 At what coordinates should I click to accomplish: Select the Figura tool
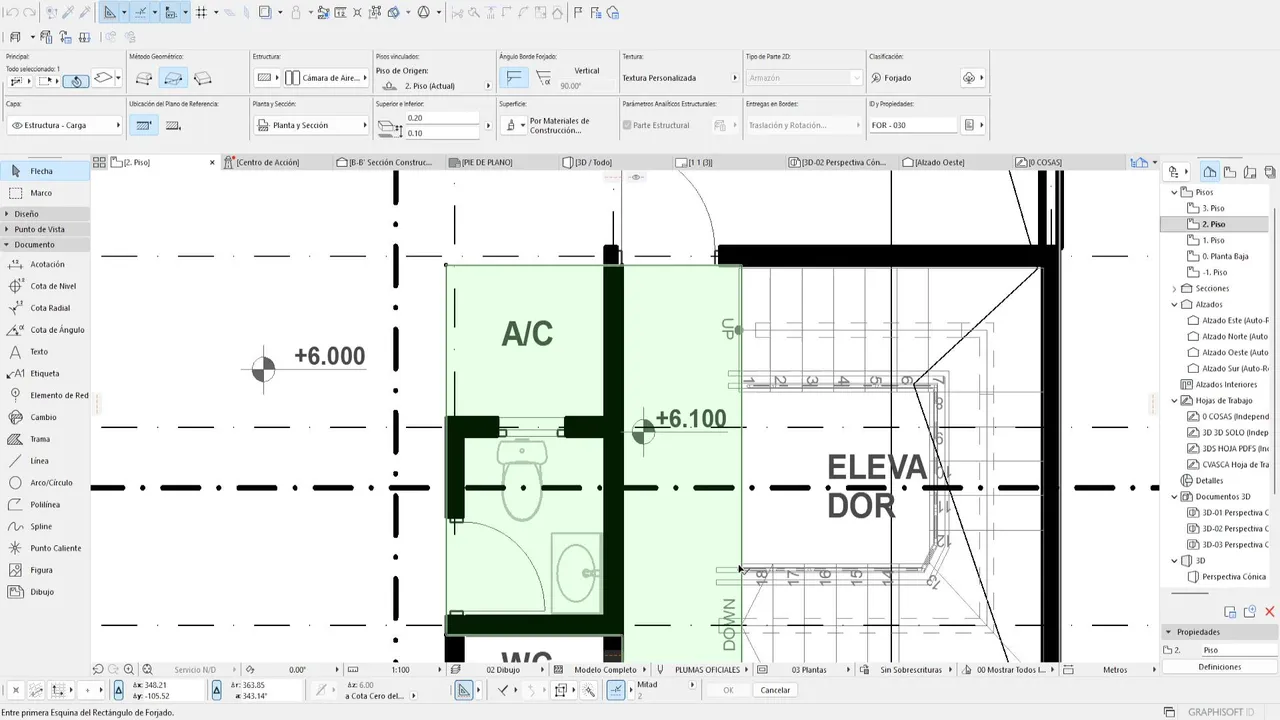point(45,570)
